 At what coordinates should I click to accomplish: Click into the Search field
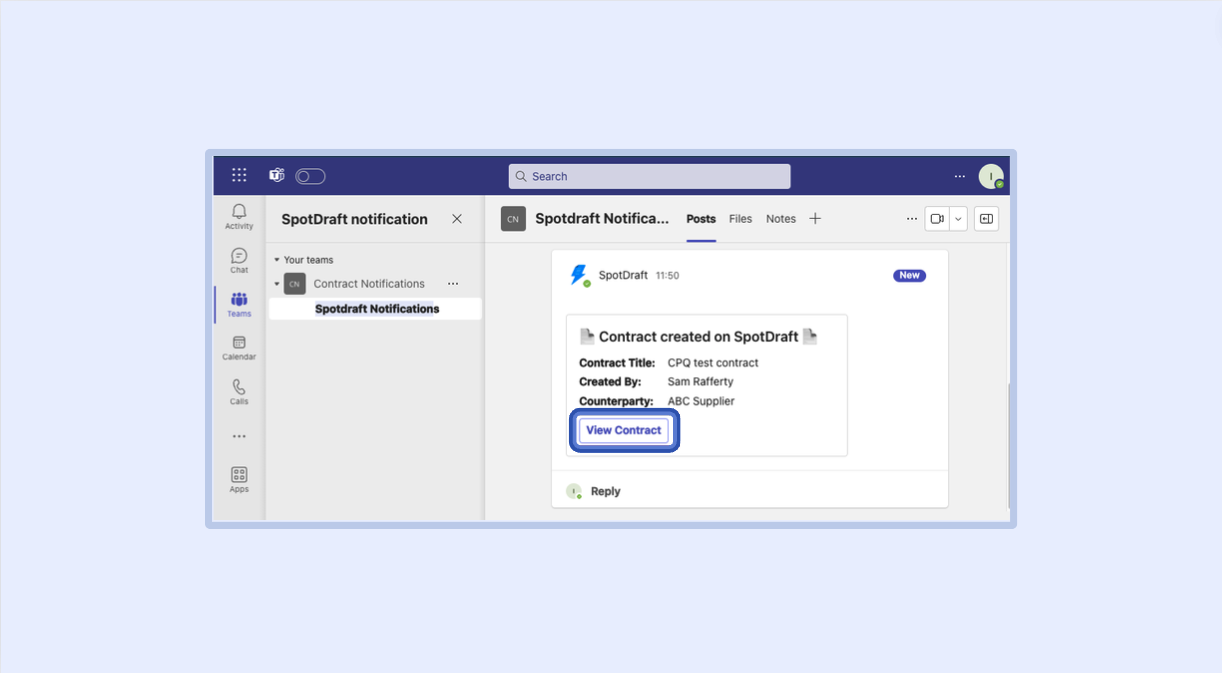point(649,176)
